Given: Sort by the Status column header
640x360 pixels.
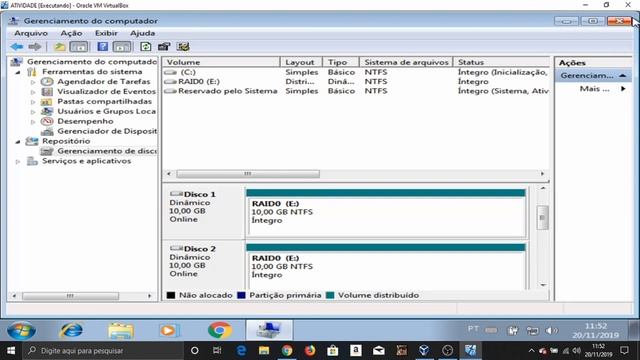Looking at the screenshot, I should pos(502,62).
